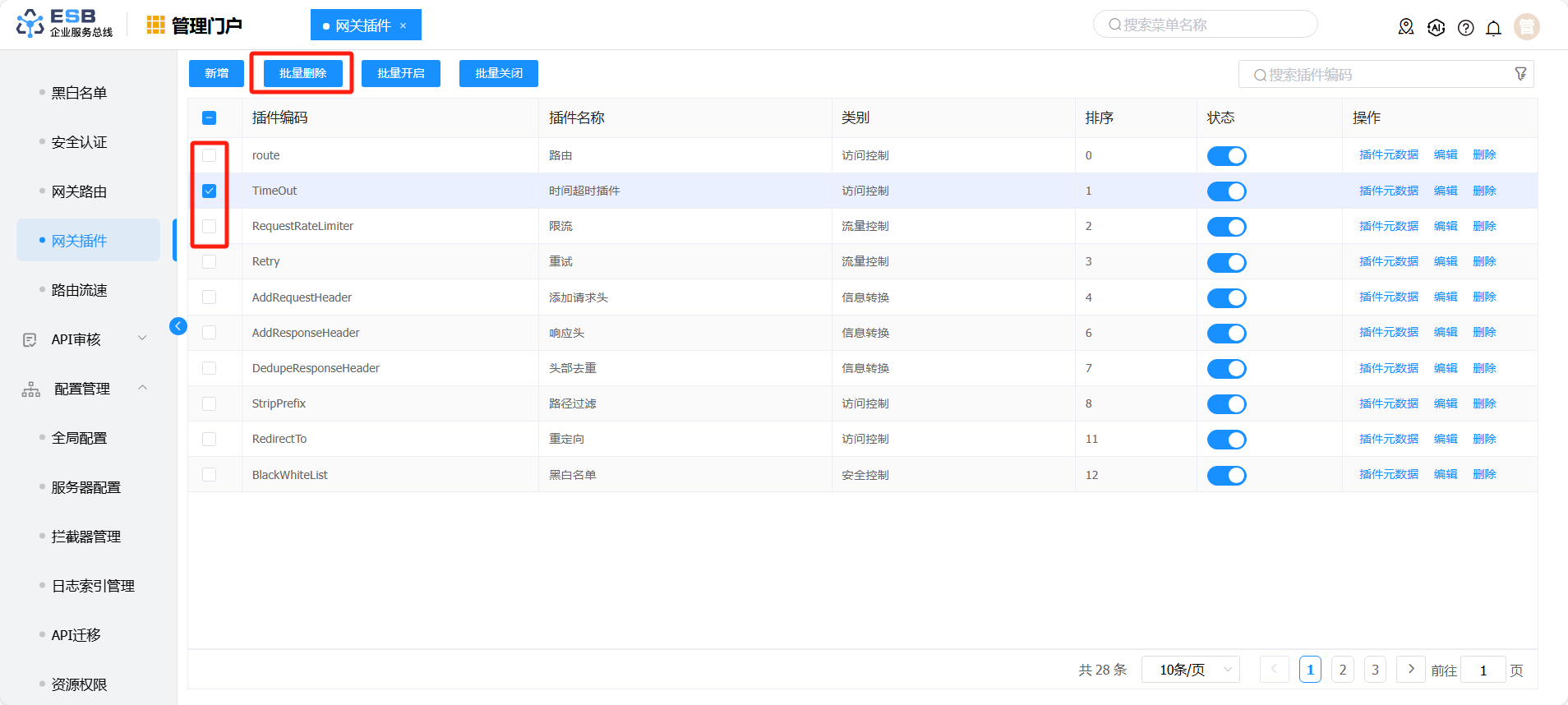
Task: Click the location pin icon in header
Action: point(1406,27)
